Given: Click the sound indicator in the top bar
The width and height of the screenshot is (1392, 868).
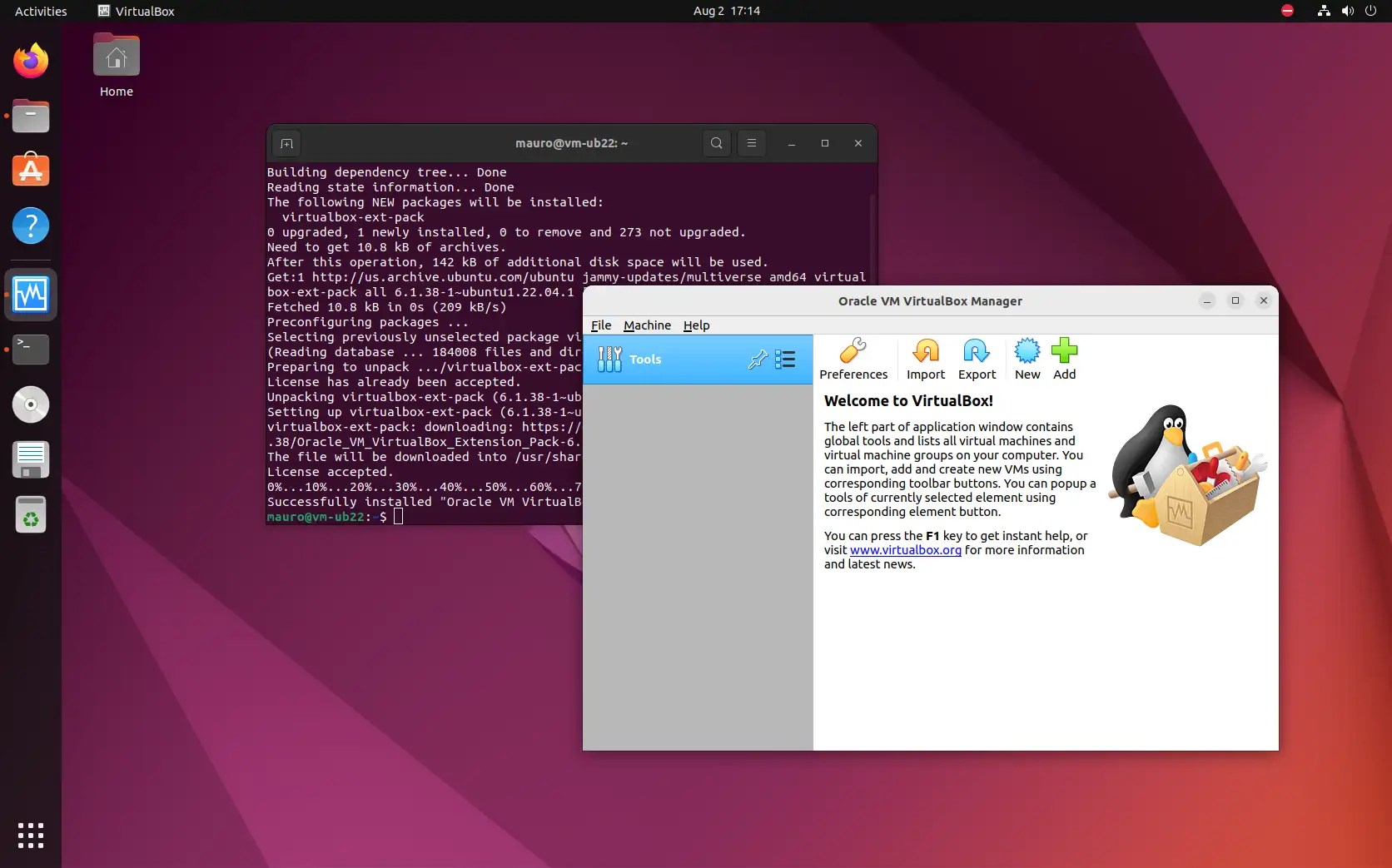Looking at the screenshot, I should point(1346,11).
